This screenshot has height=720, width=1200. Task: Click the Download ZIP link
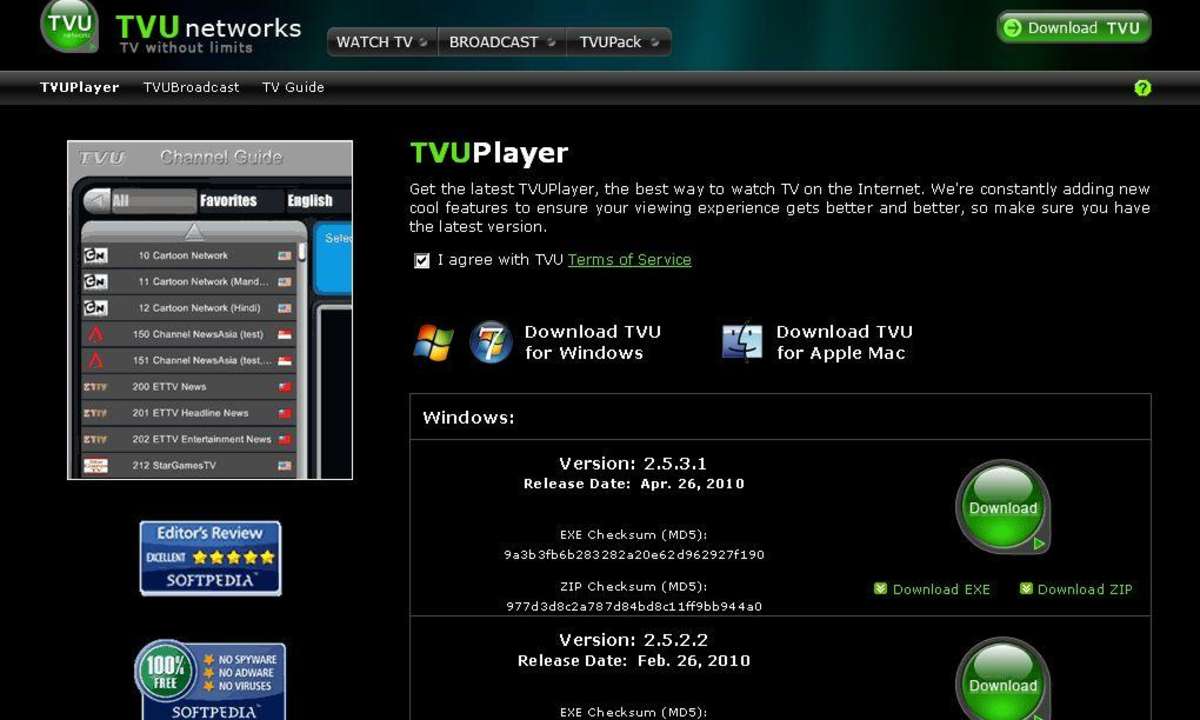pos(1085,590)
